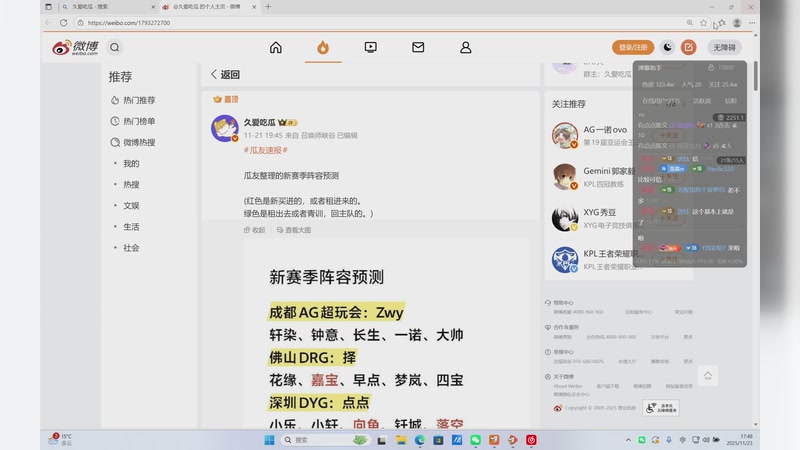Image resolution: width=800 pixels, height=450 pixels.
Task: Select 社会 in the sidebar
Action: [131, 248]
